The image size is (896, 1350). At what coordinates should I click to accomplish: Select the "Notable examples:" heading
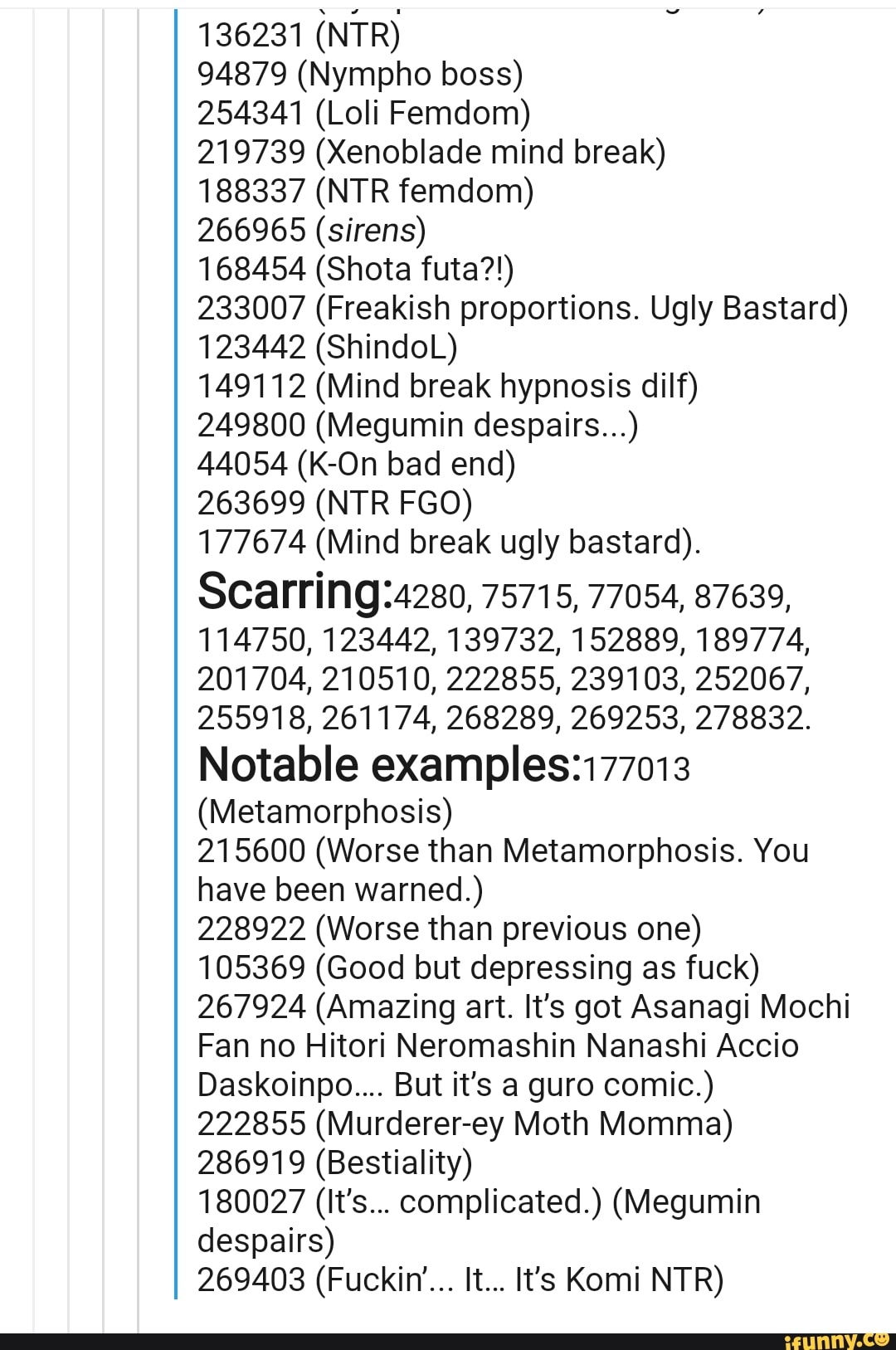(x=390, y=764)
